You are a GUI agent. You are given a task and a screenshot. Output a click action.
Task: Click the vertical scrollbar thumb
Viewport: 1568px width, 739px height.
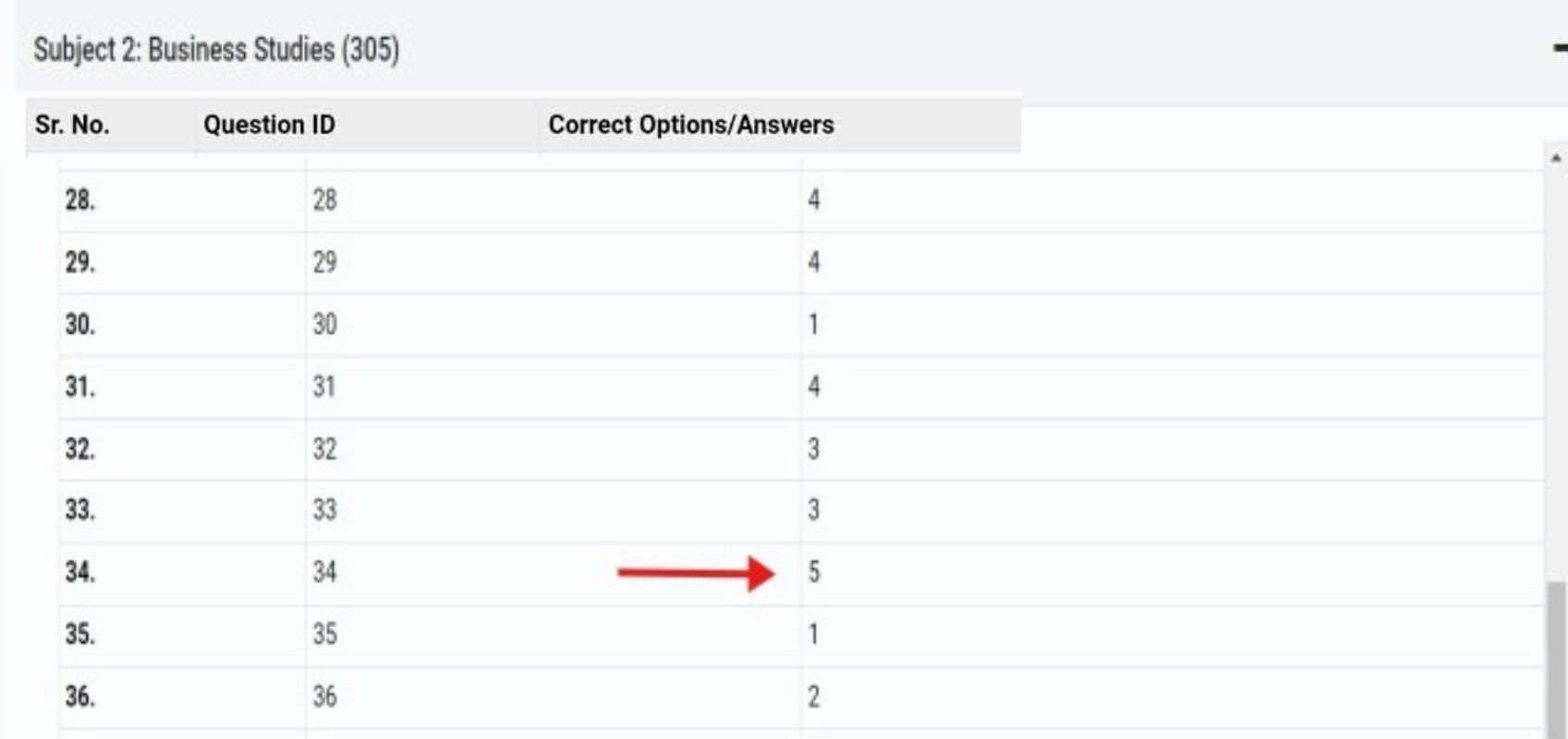1557,656
